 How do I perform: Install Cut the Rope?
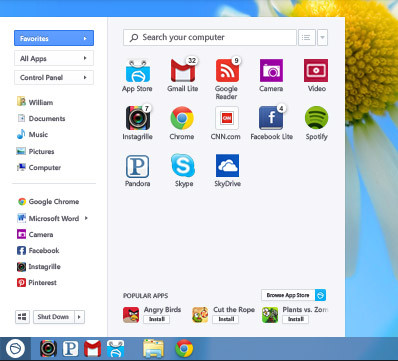226,319
